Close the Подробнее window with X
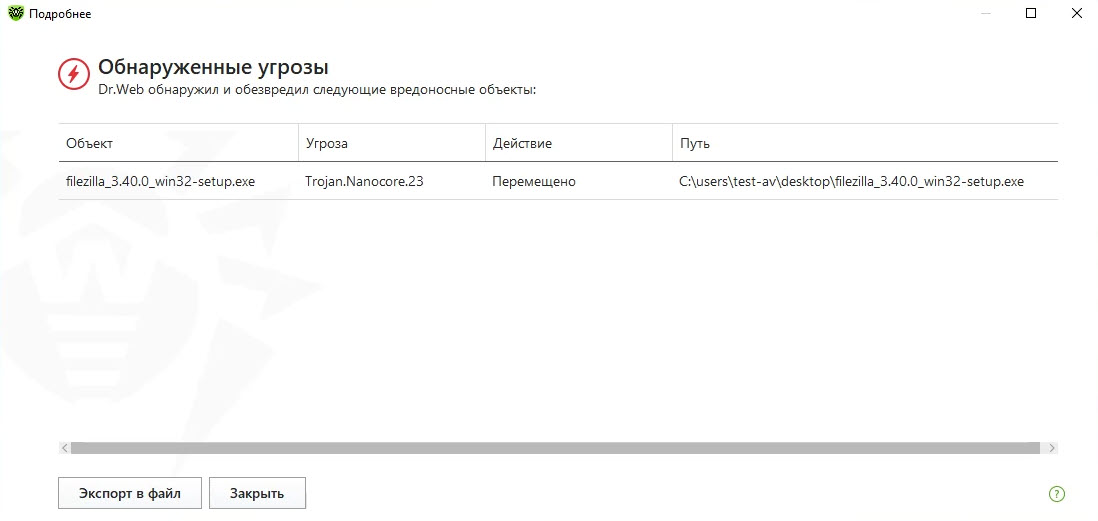Viewport: 1098px width, 521px height. pyautogui.click(x=1077, y=13)
